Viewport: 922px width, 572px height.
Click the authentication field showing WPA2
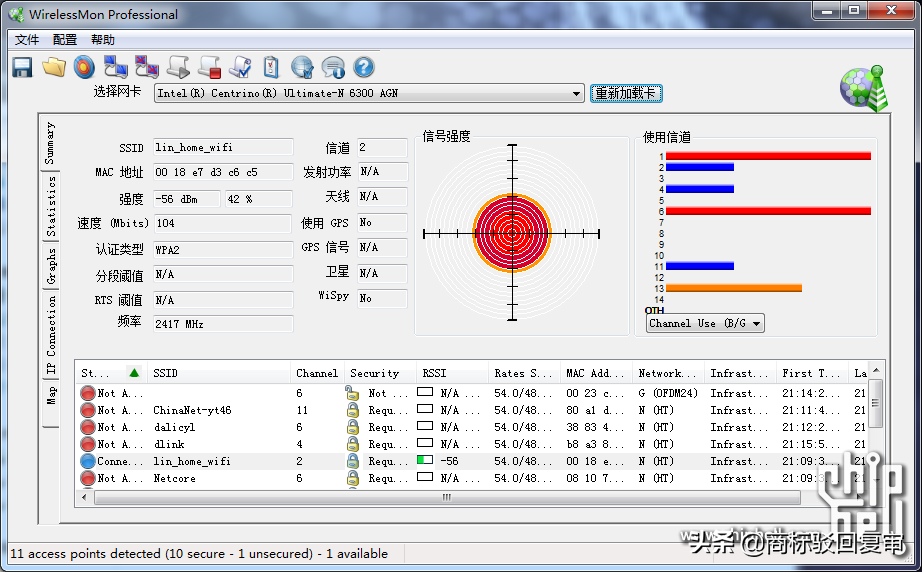pyautogui.click(x=223, y=250)
